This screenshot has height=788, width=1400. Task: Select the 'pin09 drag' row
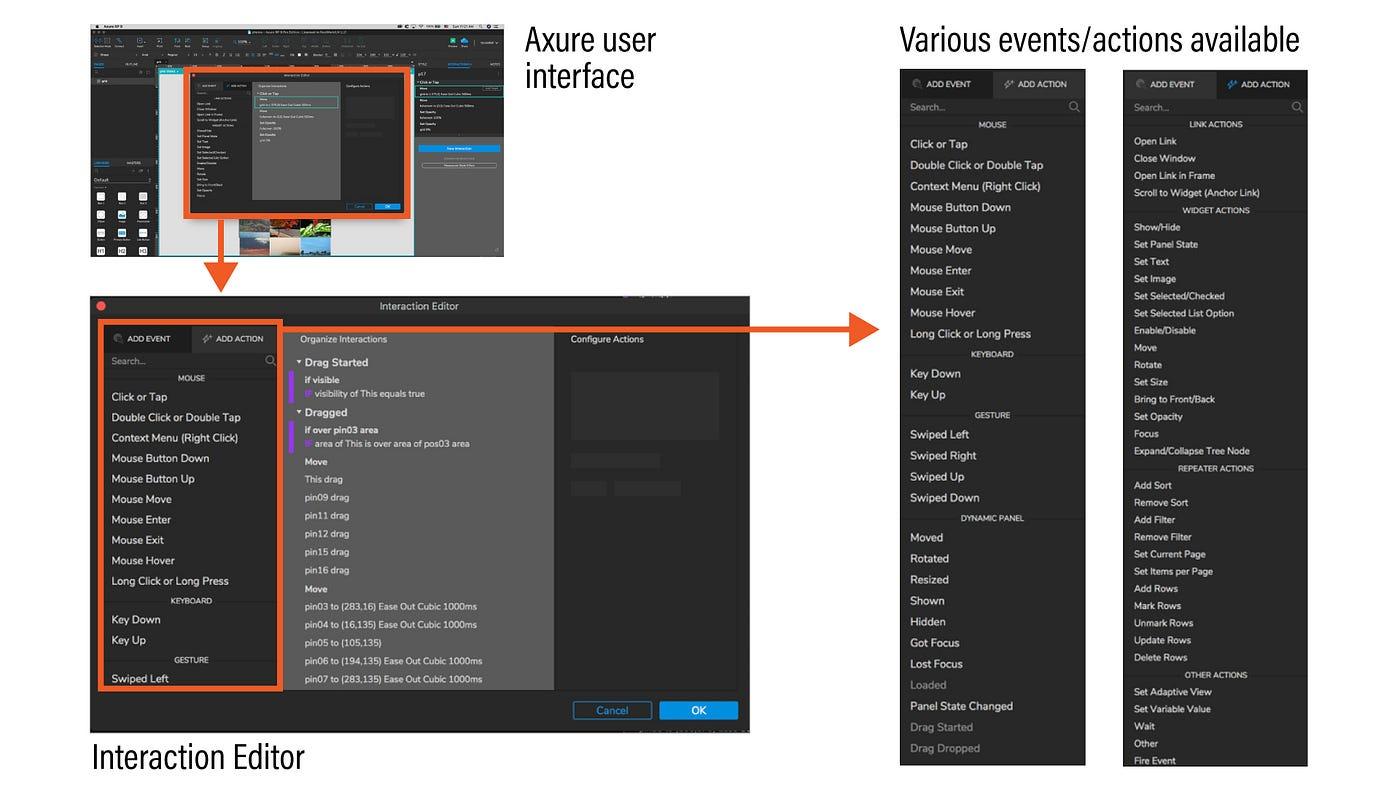tap(327, 498)
